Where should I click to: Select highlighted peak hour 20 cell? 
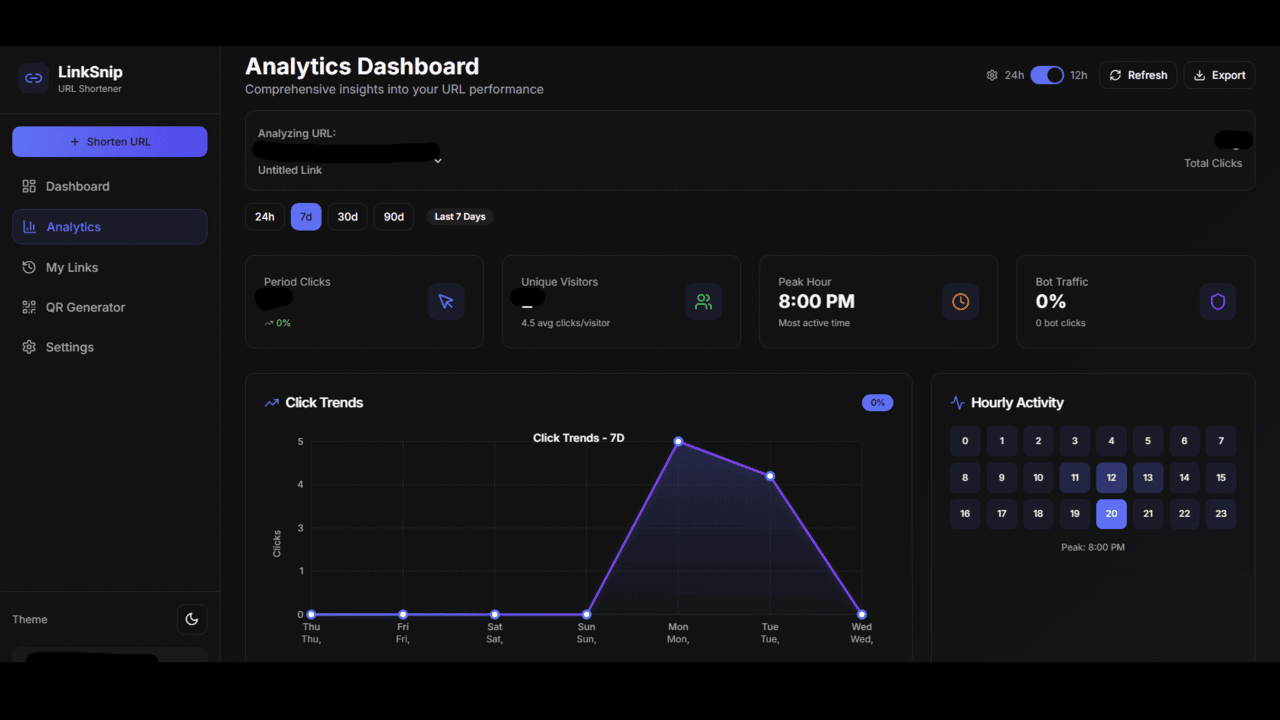point(1111,514)
